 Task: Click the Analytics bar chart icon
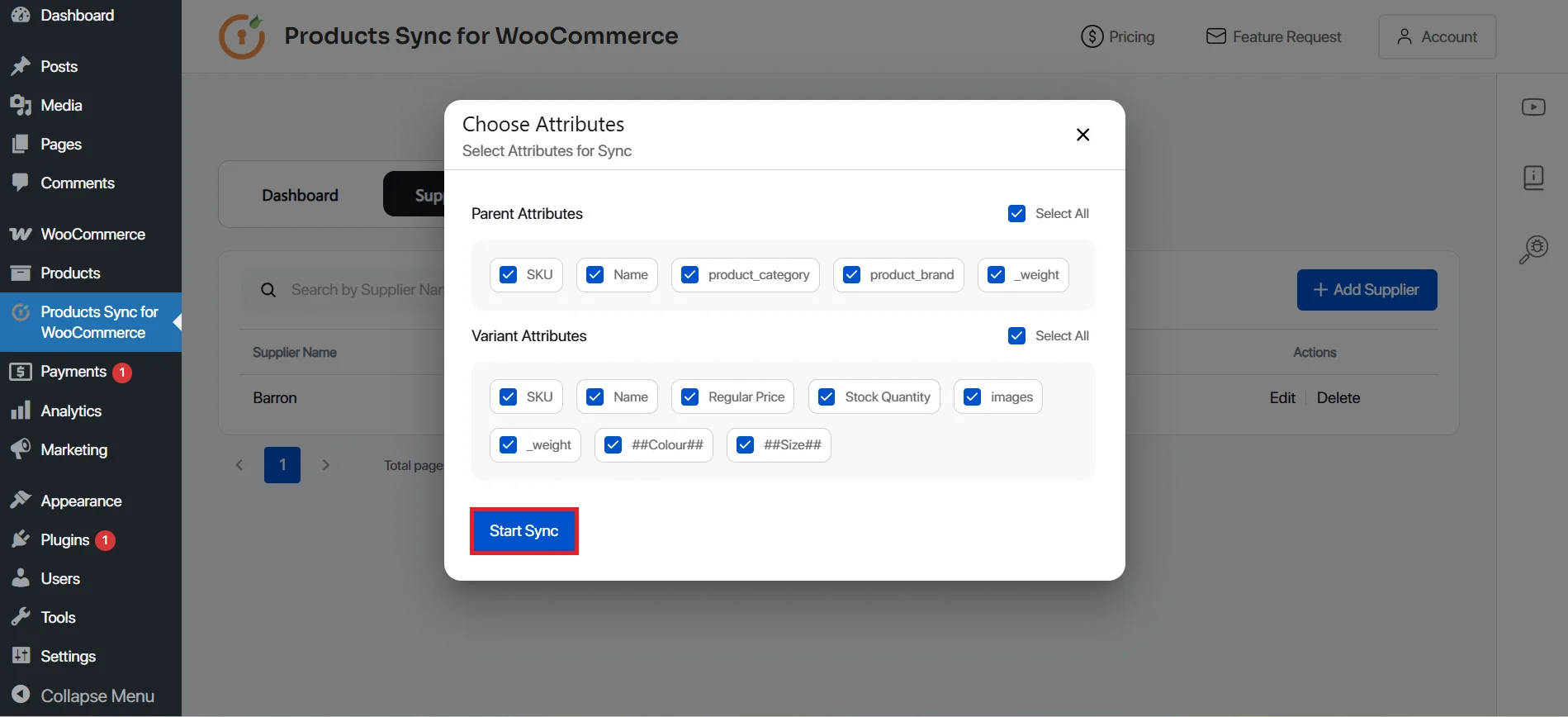pyautogui.click(x=21, y=411)
